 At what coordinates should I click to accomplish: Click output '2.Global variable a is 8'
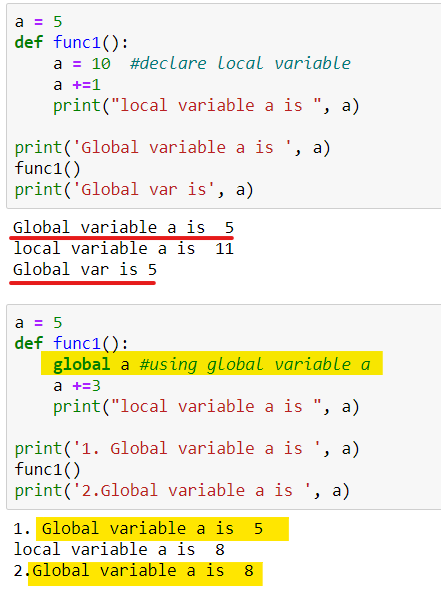pyautogui.click(x=134, y=570)
